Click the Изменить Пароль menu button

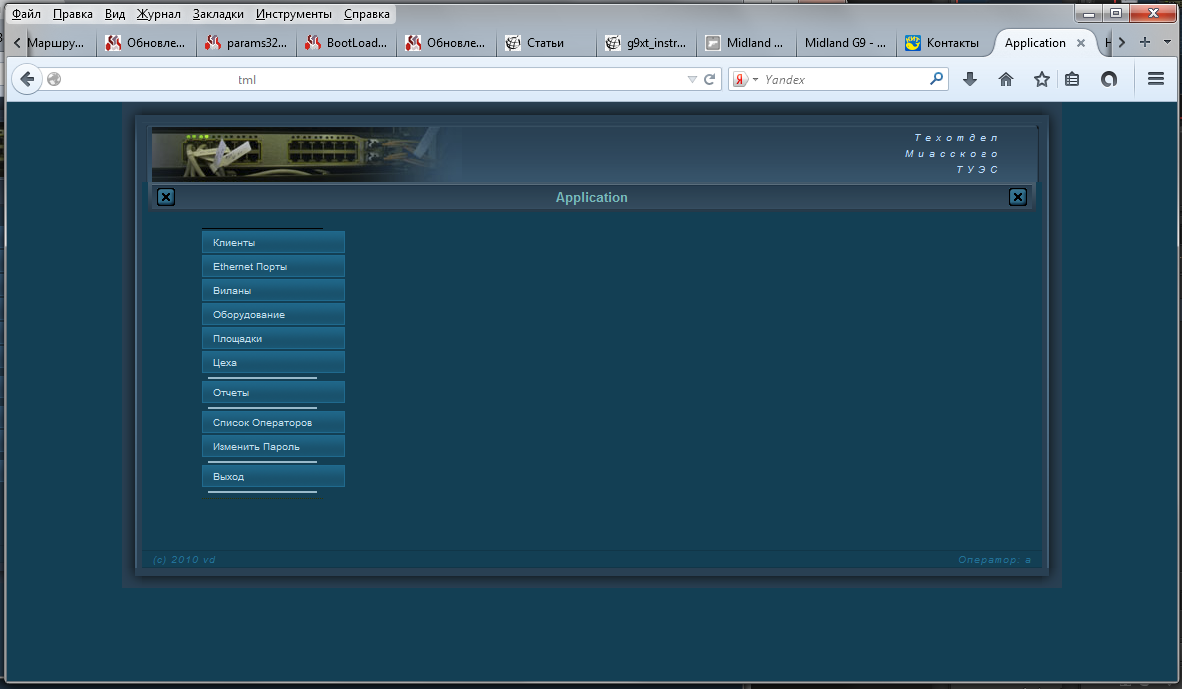[x=273, y=447]
